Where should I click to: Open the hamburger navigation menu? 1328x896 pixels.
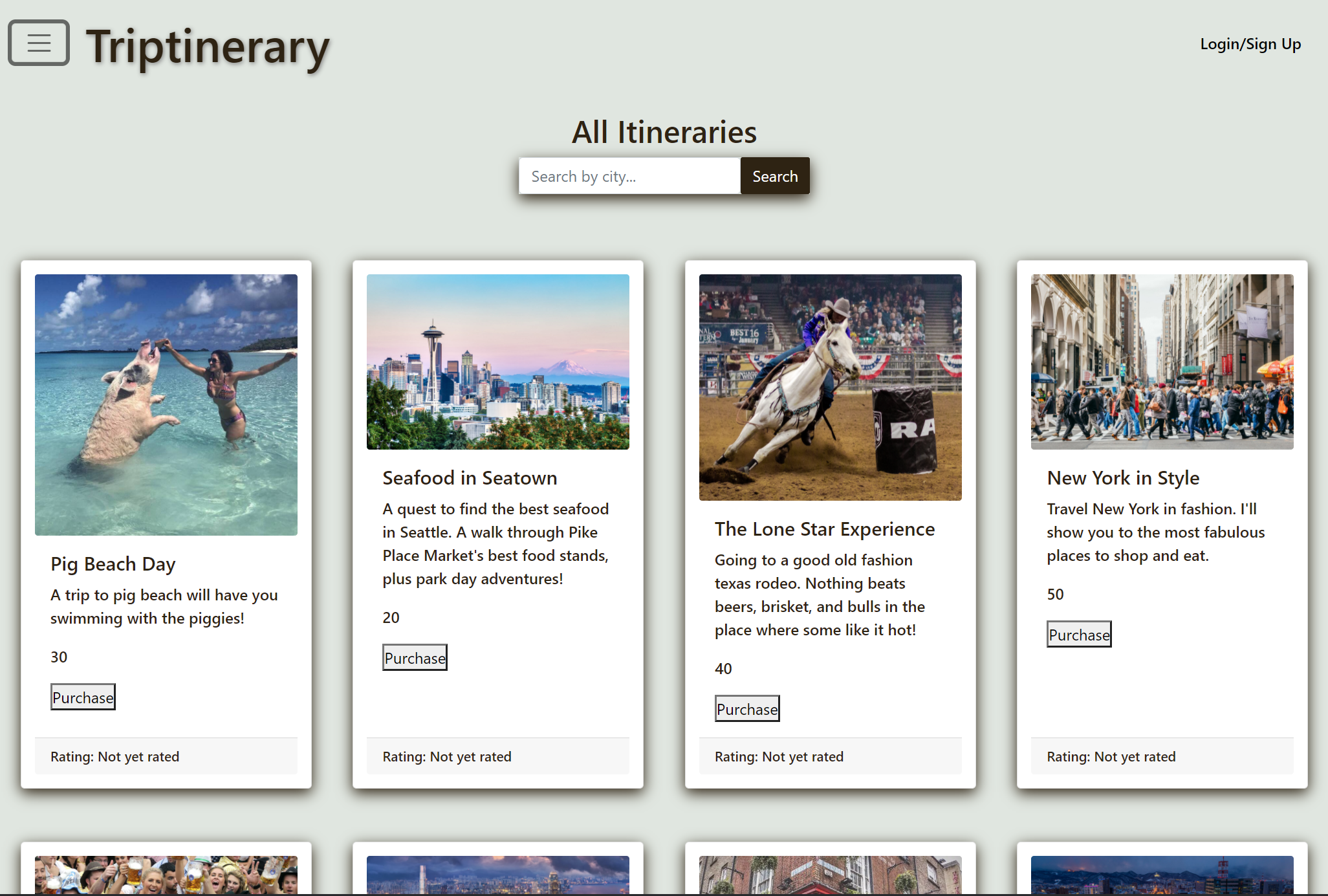tap(39, 43)
